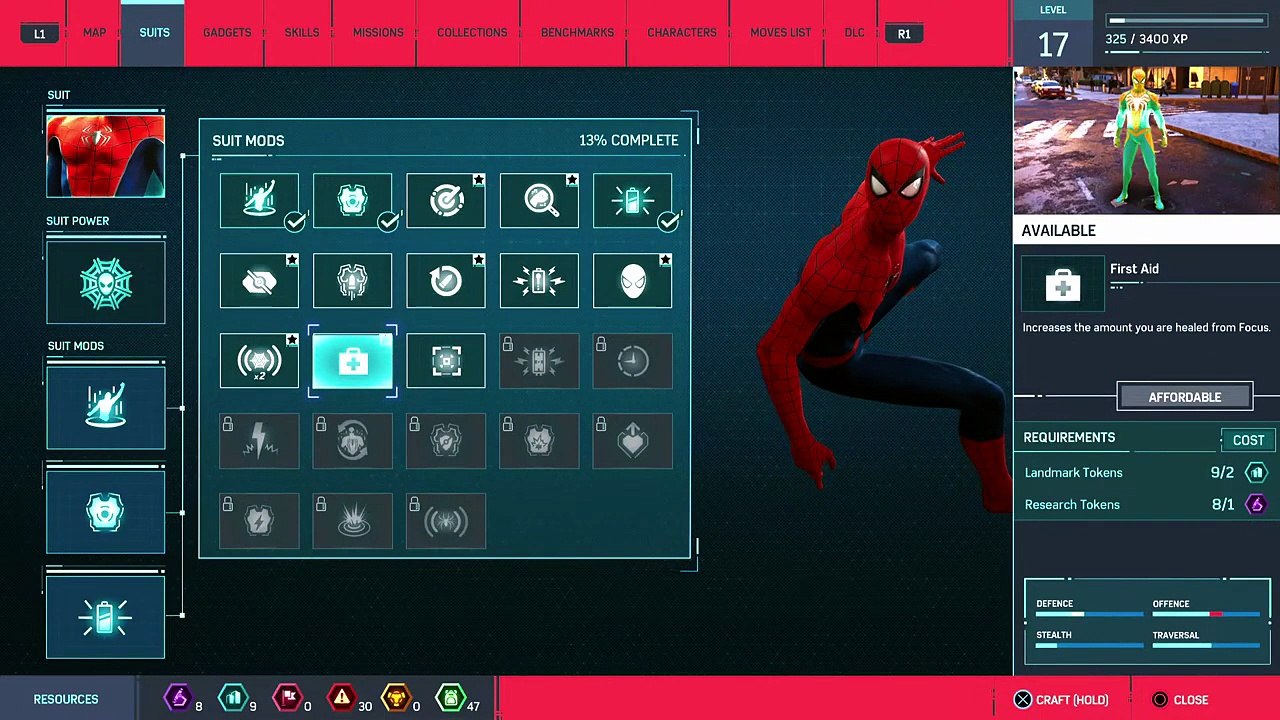Select the locked heart arrow mod

tap(633, 441)
